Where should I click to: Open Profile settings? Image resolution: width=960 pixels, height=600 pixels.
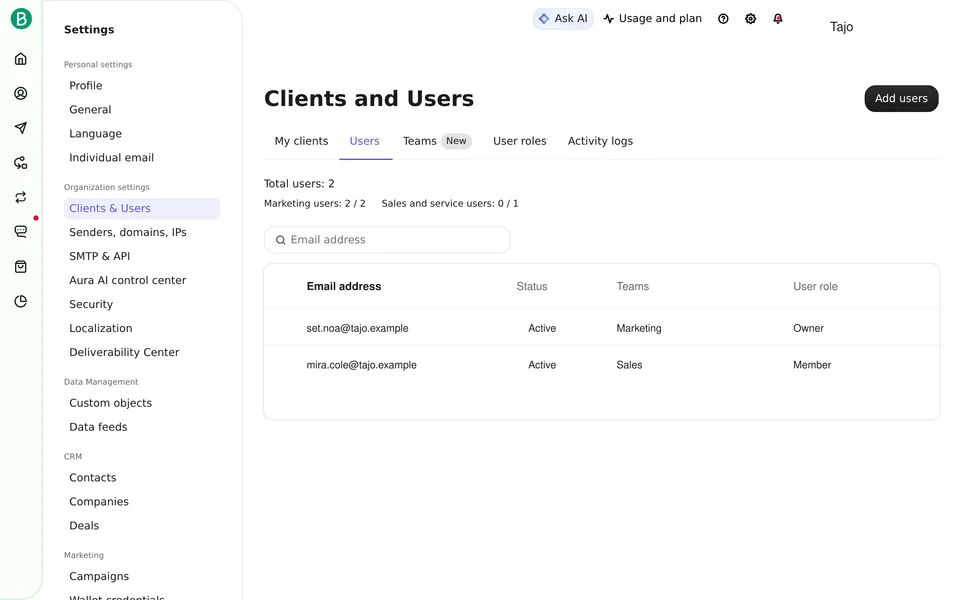point(86,86)
